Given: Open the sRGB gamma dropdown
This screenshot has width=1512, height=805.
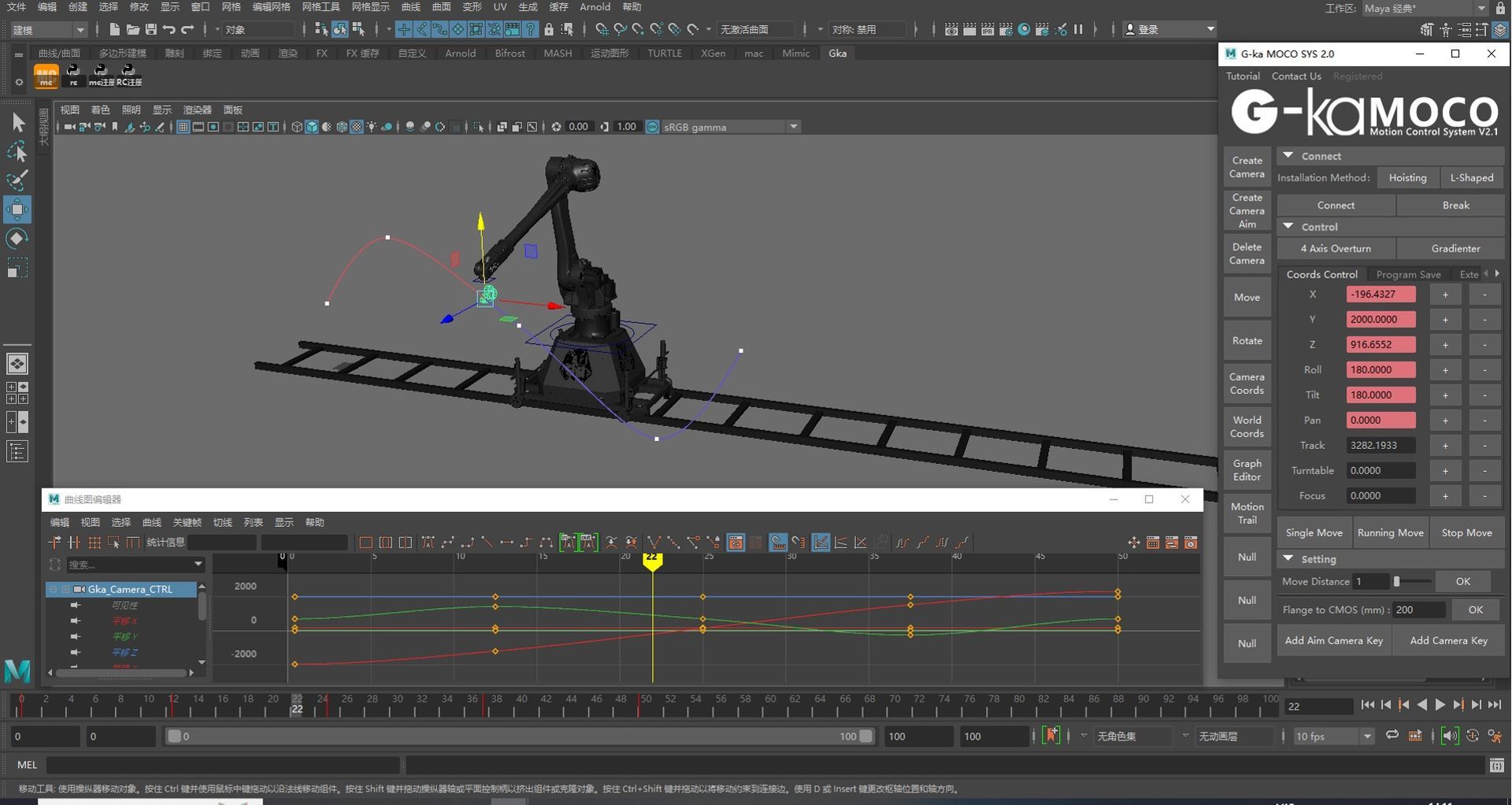Looking at the screenshot, I should pos(794,127).
